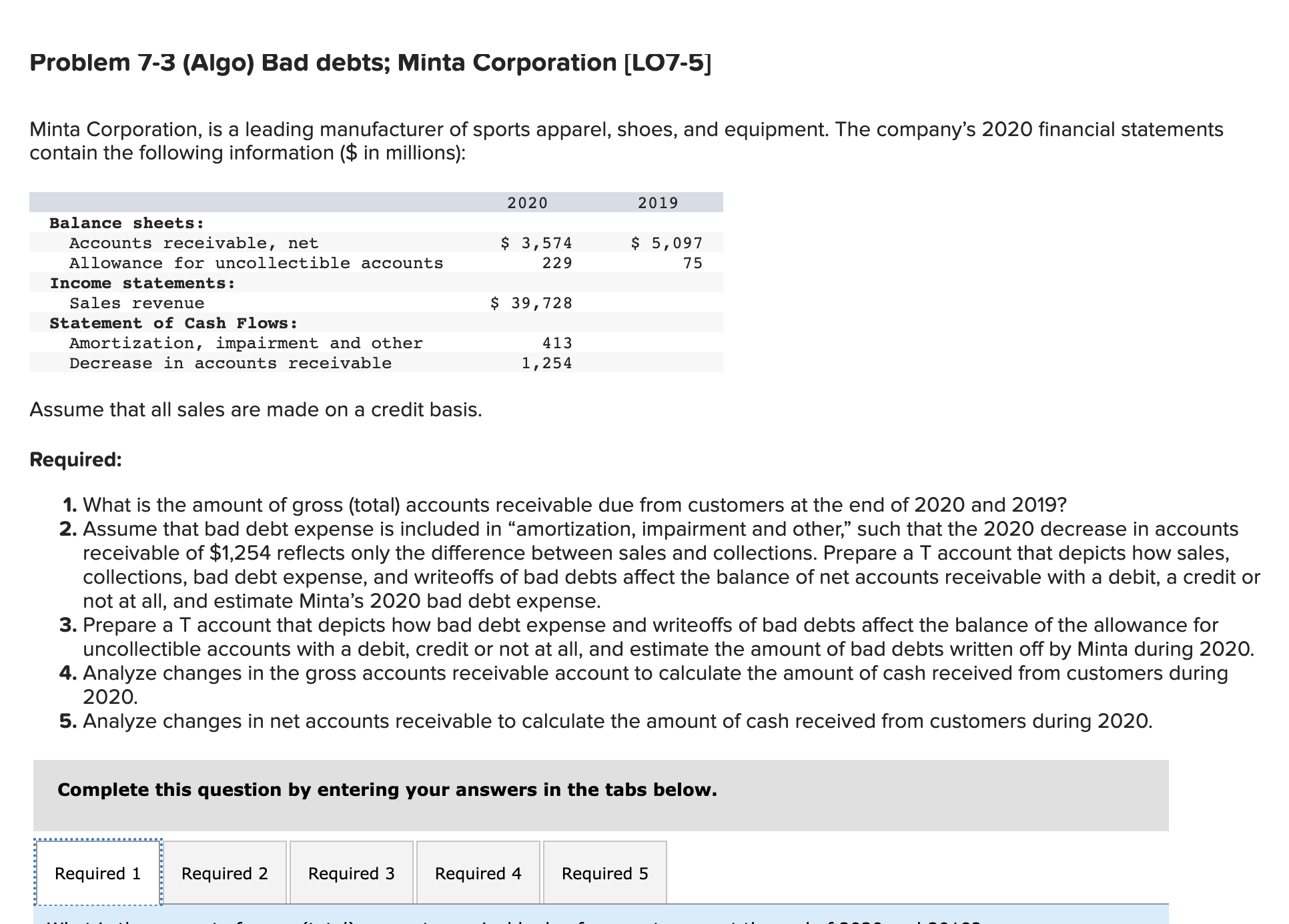
Task: Switch to the Required 1 tab
Action: pos(97,872)
